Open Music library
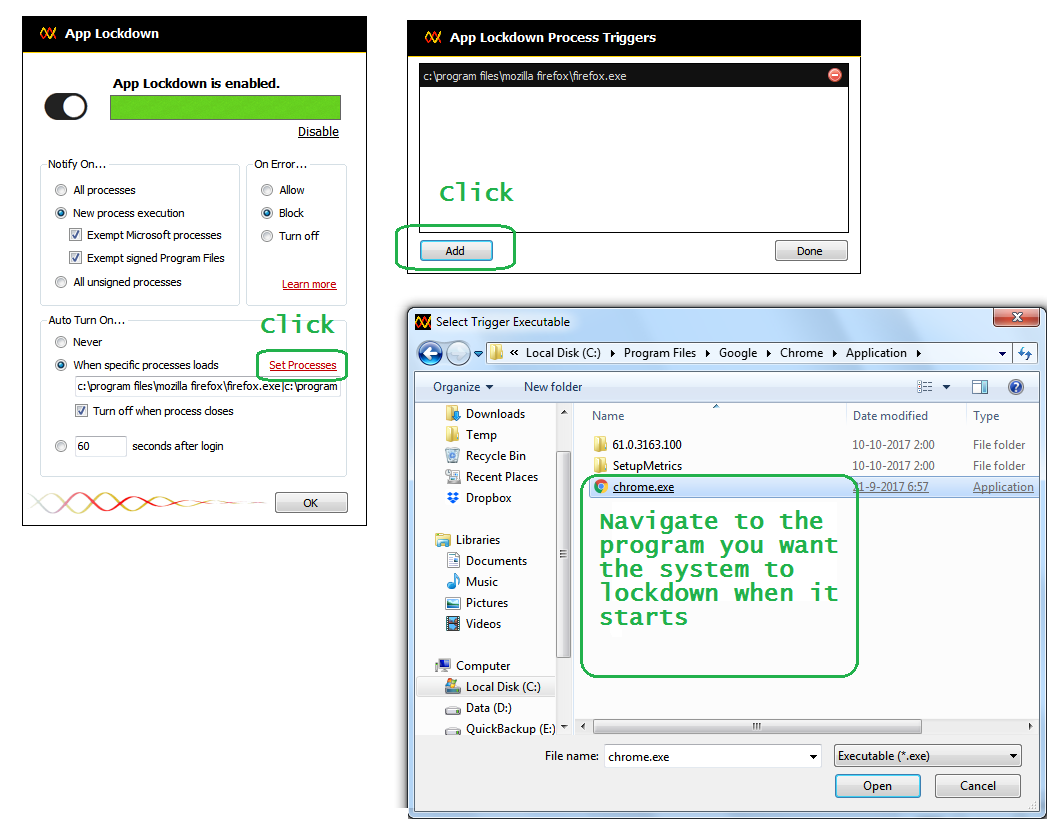 482,582
